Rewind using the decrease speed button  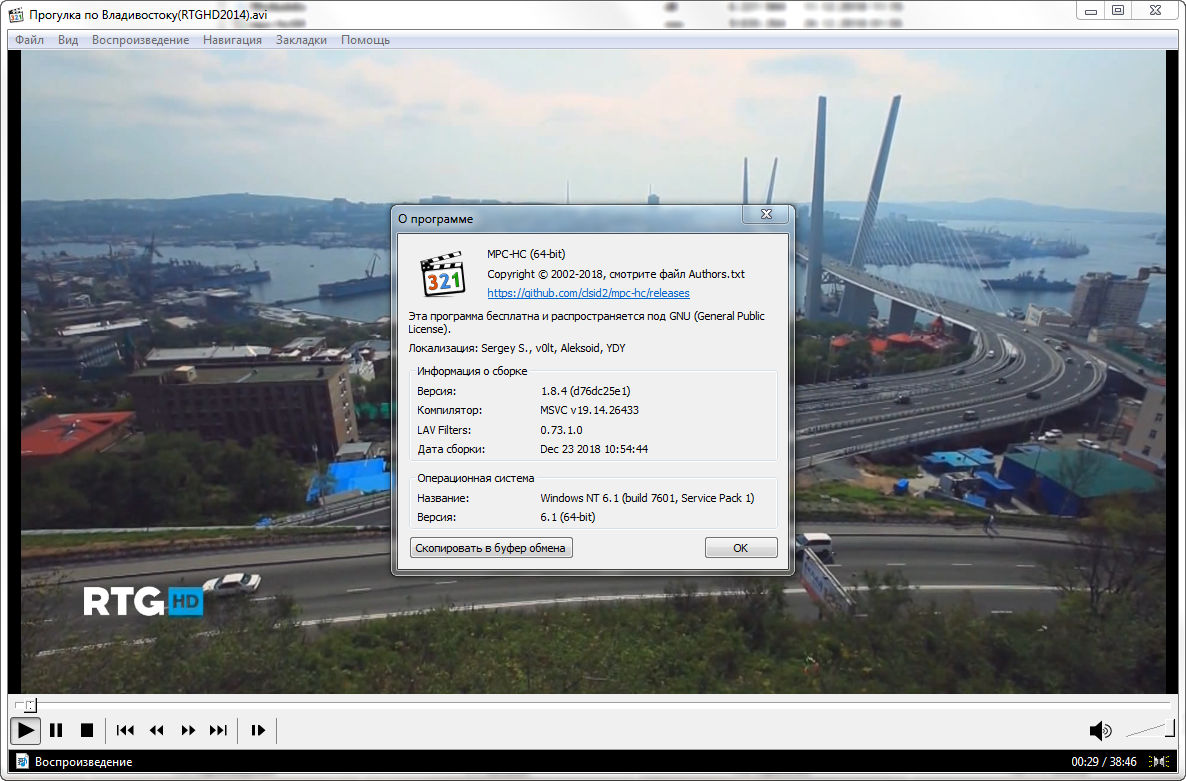point(156,731)
